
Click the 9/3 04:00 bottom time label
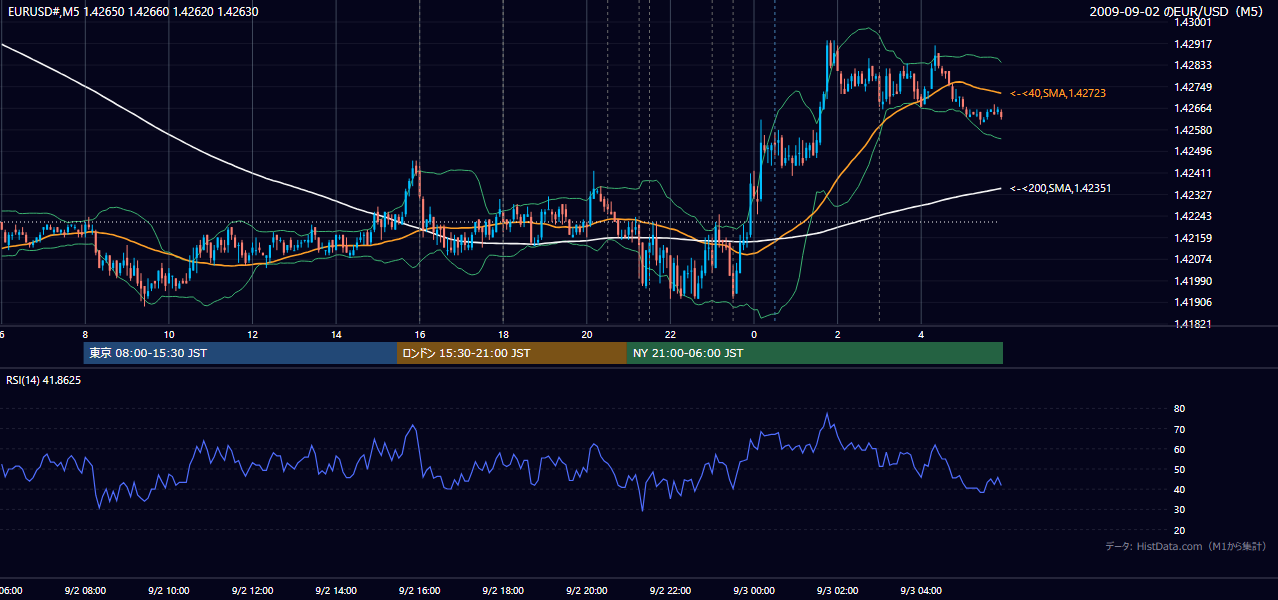click(x=921, y=591)
